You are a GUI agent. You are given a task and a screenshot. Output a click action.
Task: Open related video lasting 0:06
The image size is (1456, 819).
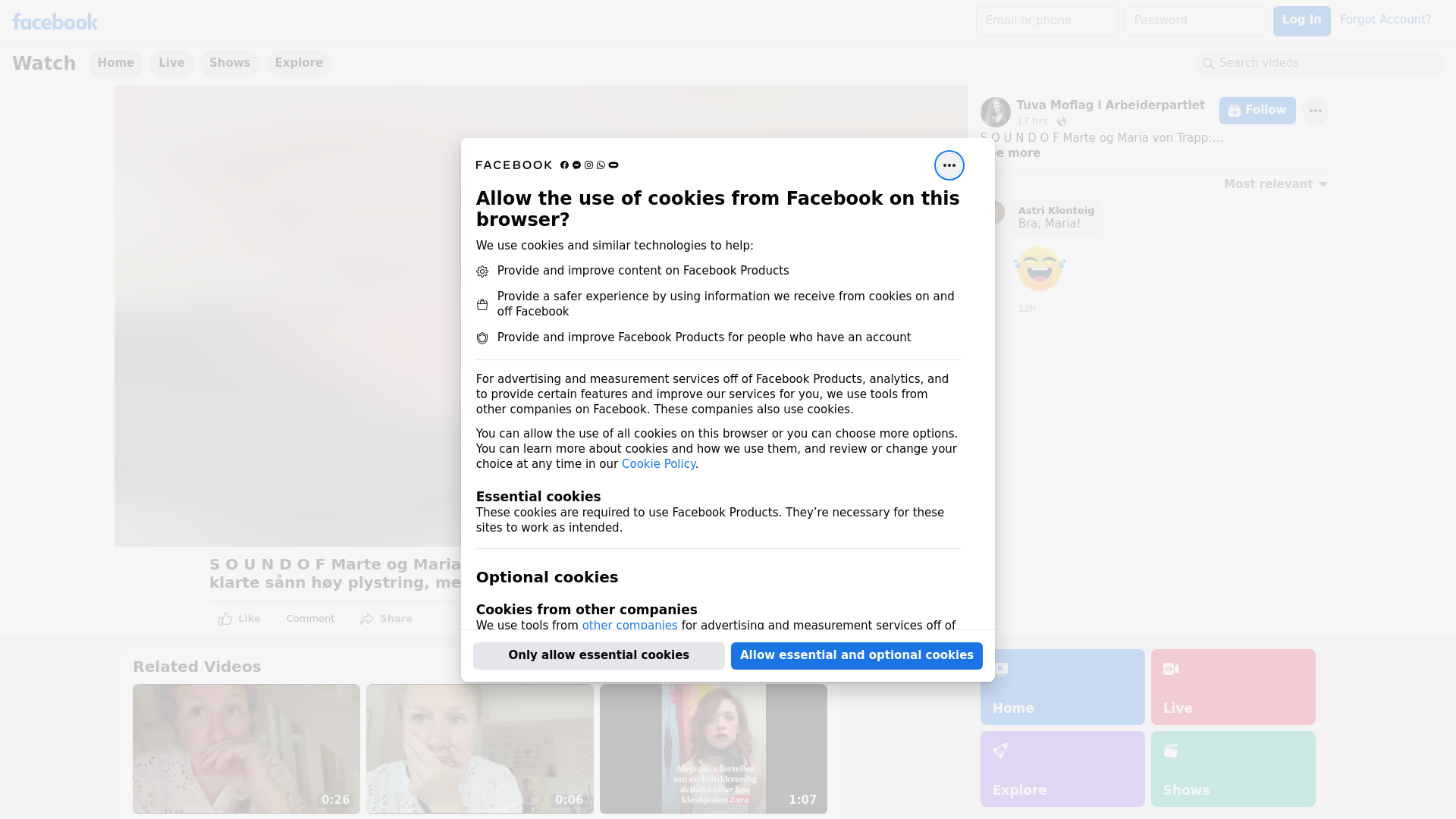(480, 749)
